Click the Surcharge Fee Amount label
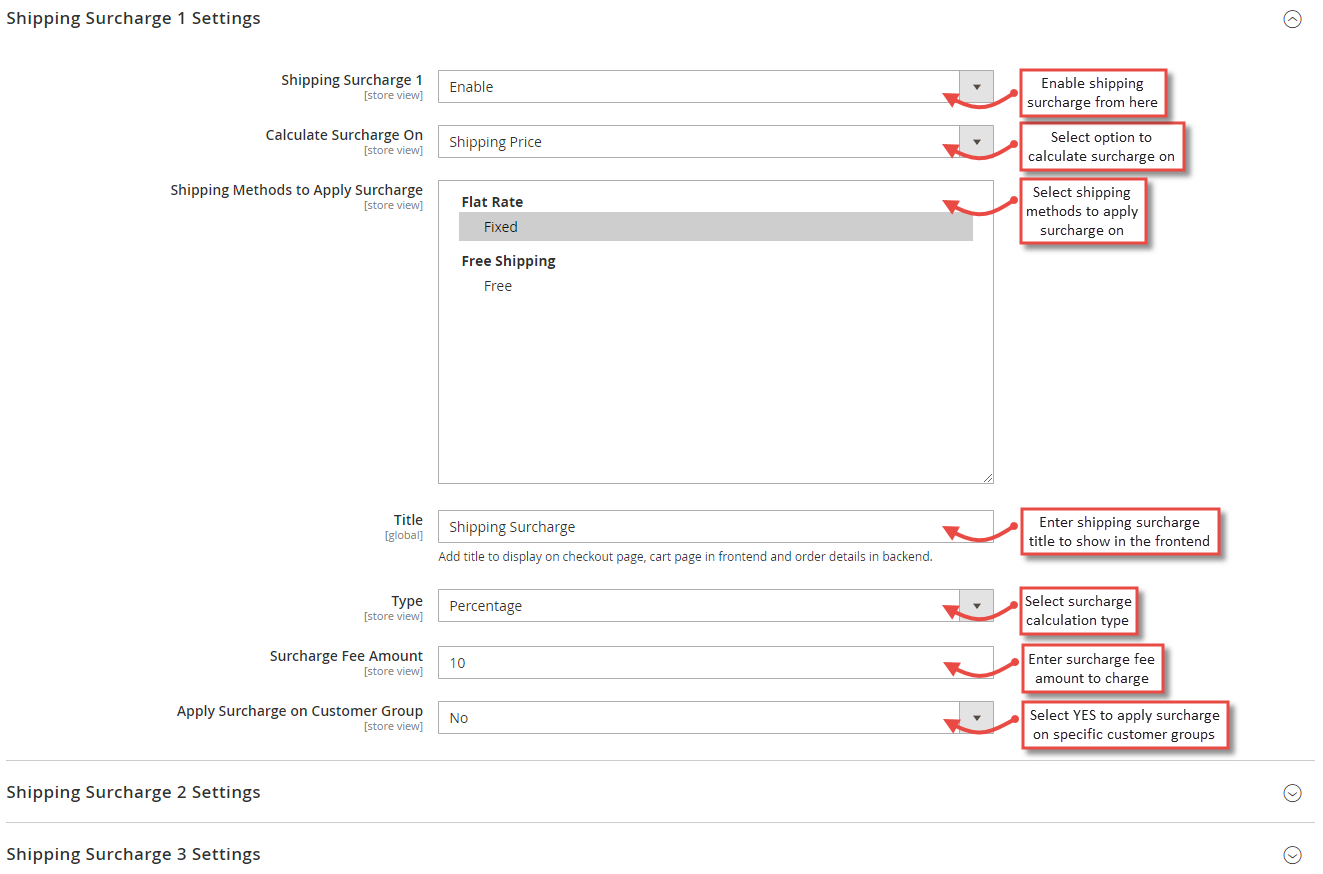This screenshot has width=1323, height=874. pos(346,656)
